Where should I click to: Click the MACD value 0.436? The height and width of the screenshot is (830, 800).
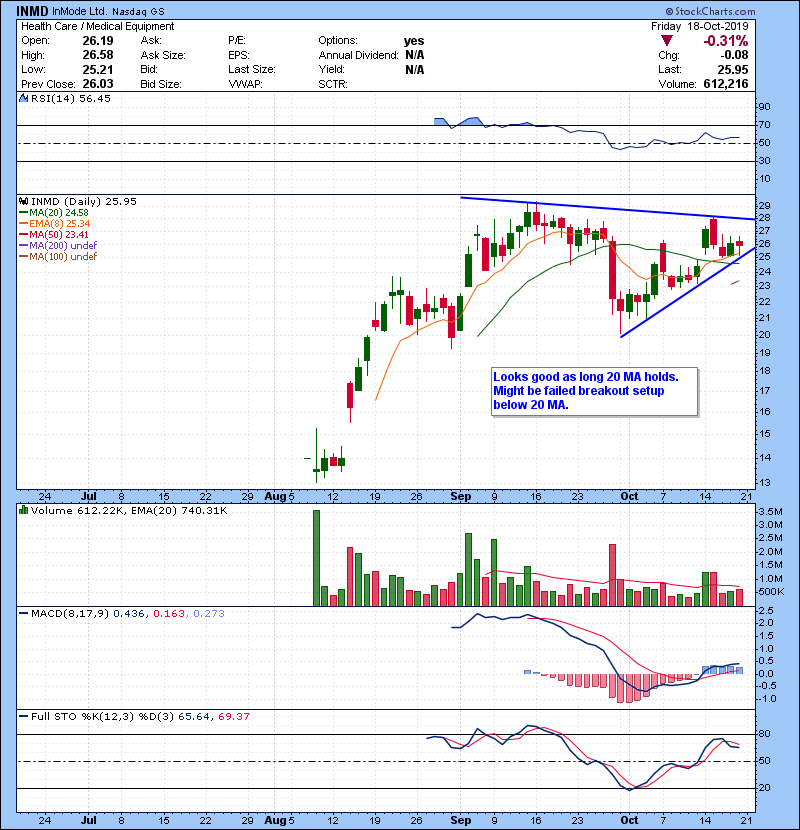pyautogui.click(x=129, y=613)
